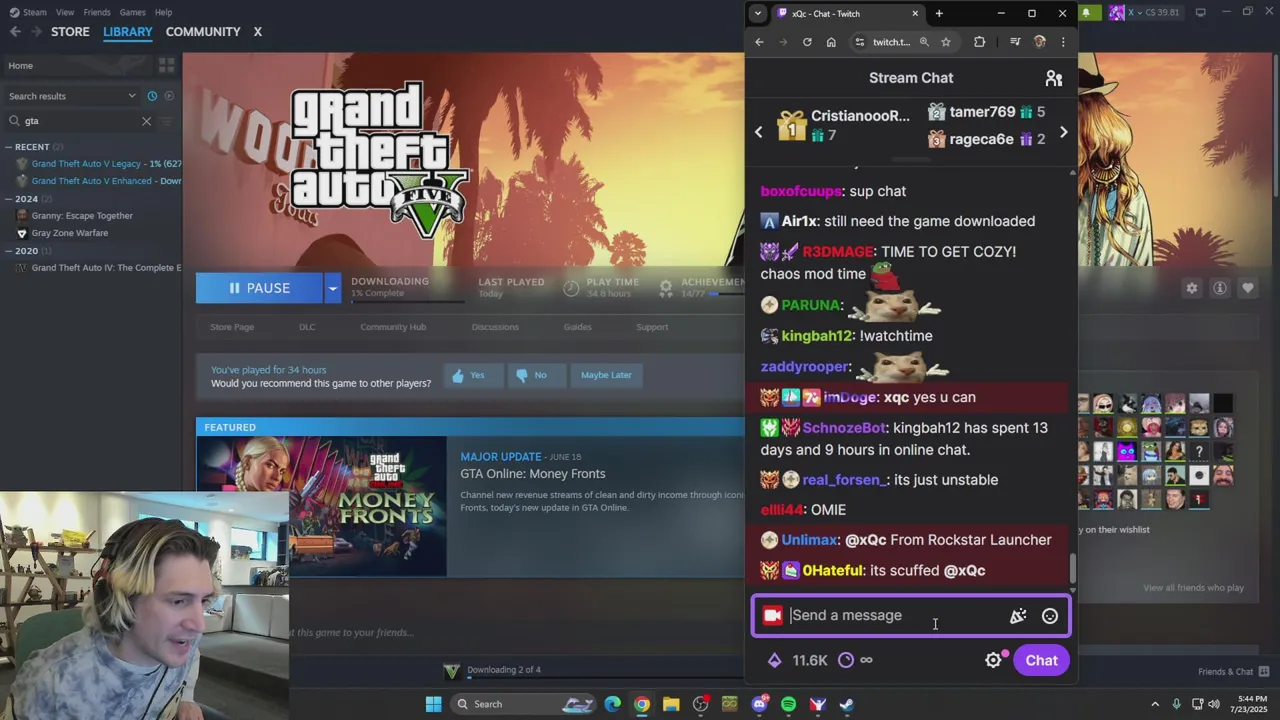Go back in Steam navigation
The height and width of the screenshot is (720, 1280).
pyautogui.click(x=15, y=32)
